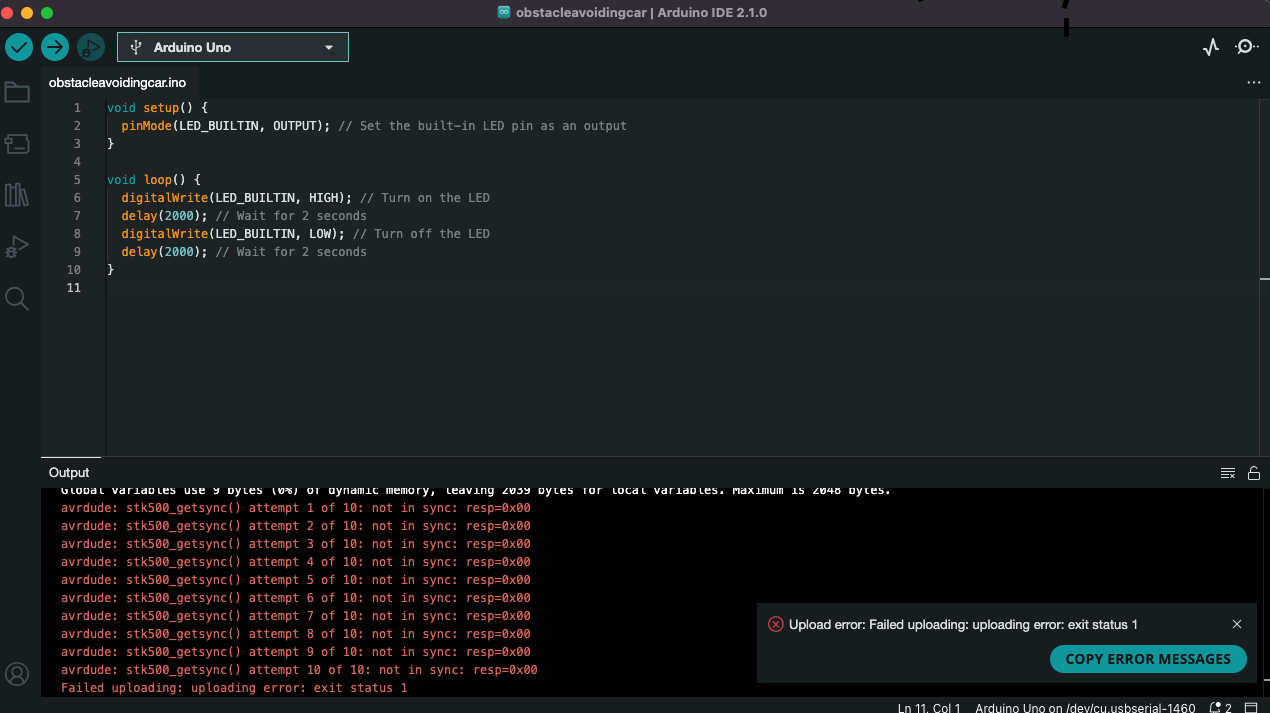Start debugging with the debug toolbar icon
This screenshot has width=1270, height=713.
[x=90, y=46]
